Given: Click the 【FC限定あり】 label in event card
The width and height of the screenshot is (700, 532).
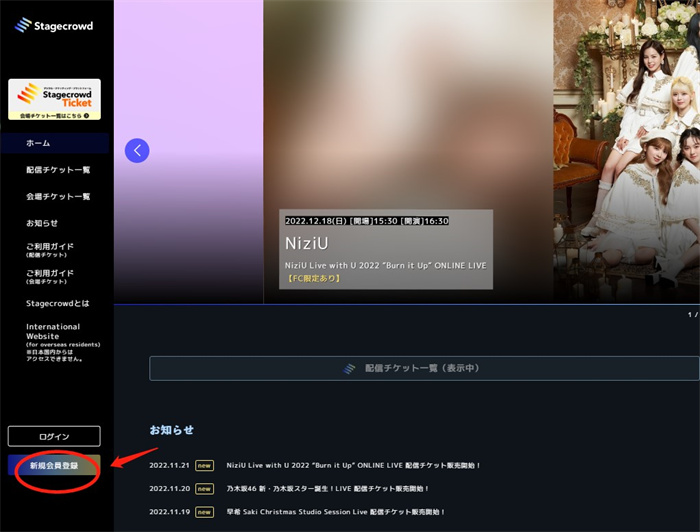Looking at the screenshot, I should click(x=314, y=278).
